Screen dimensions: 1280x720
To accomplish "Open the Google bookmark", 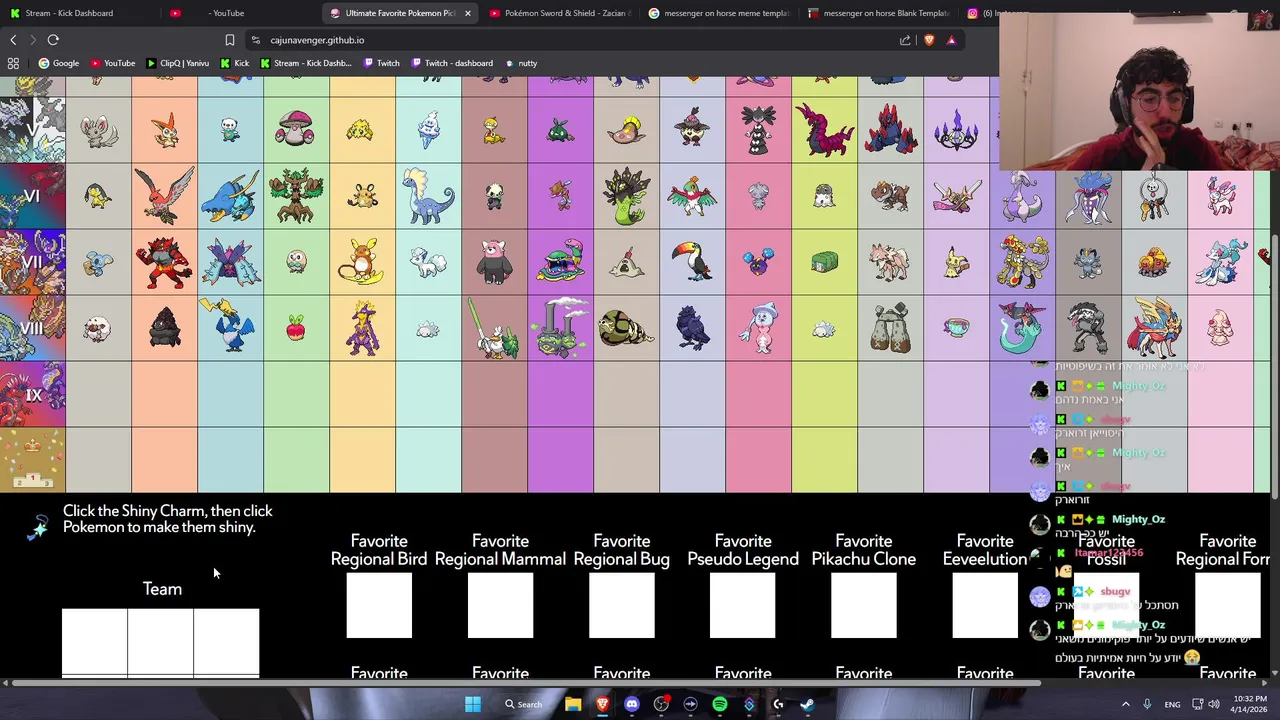I will click(x=59, y=63).
